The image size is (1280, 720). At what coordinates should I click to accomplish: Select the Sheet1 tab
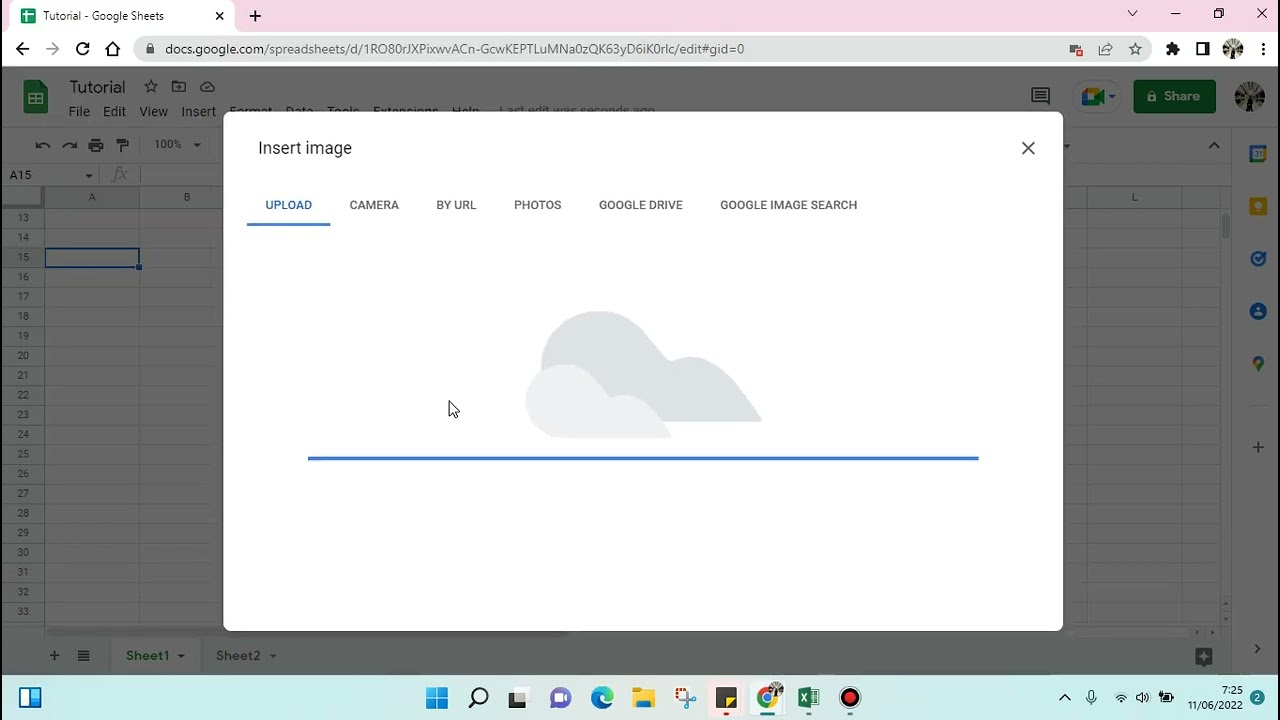pos(147,656)
